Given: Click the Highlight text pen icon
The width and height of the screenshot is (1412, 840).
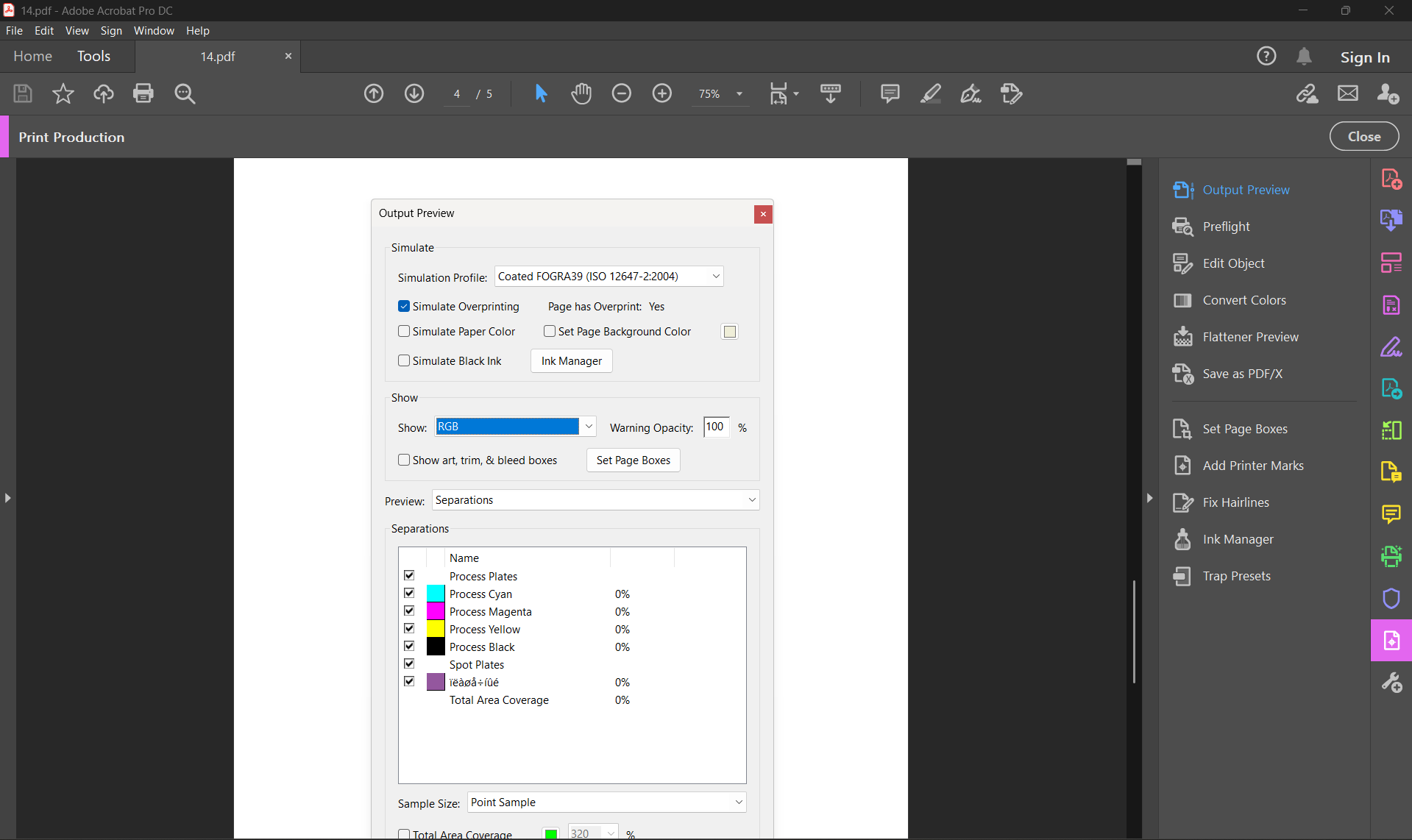Looking at the screenshot, I should (x=931, y=93).
